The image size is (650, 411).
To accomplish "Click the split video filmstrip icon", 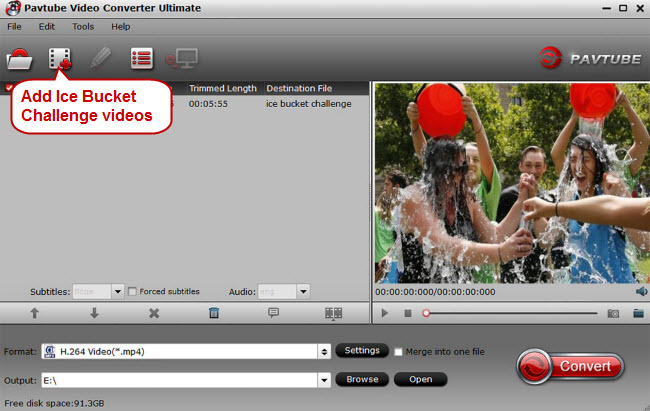I will pyautogui.click(x=333, y=313).
